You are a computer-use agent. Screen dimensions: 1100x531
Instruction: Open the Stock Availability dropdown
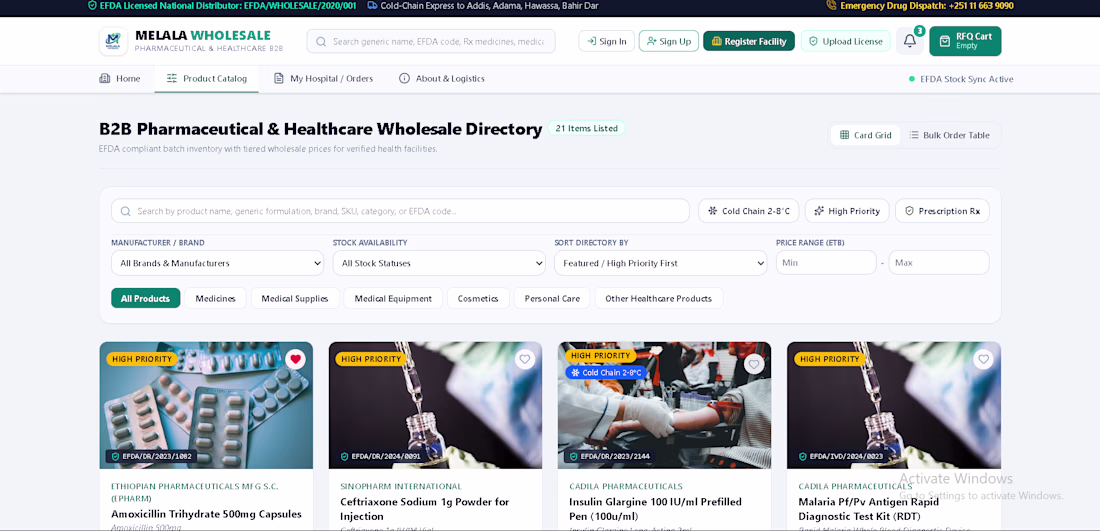pyautogui.click(x=439, y=263)
